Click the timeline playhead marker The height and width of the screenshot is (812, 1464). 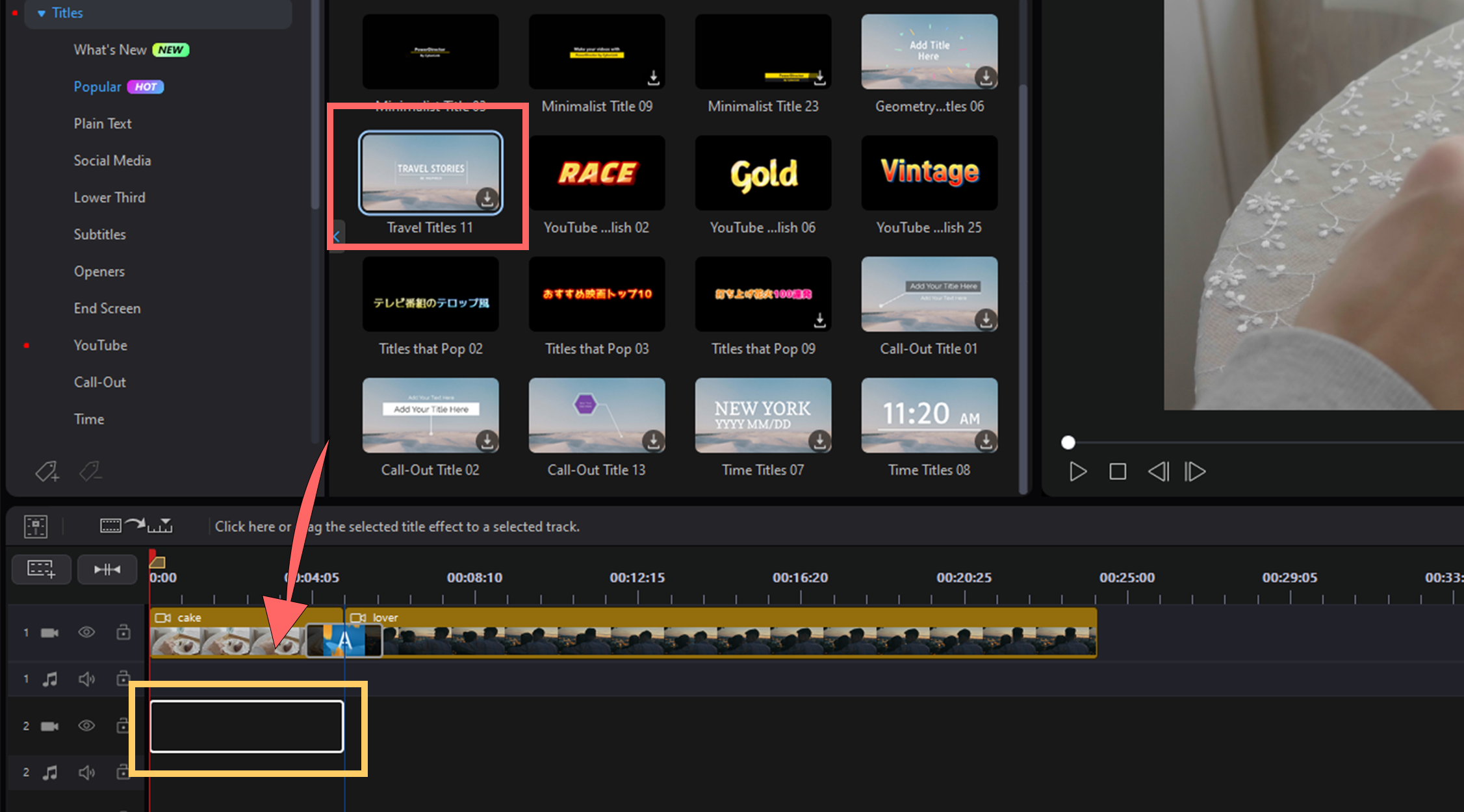(x=157, y=560)
